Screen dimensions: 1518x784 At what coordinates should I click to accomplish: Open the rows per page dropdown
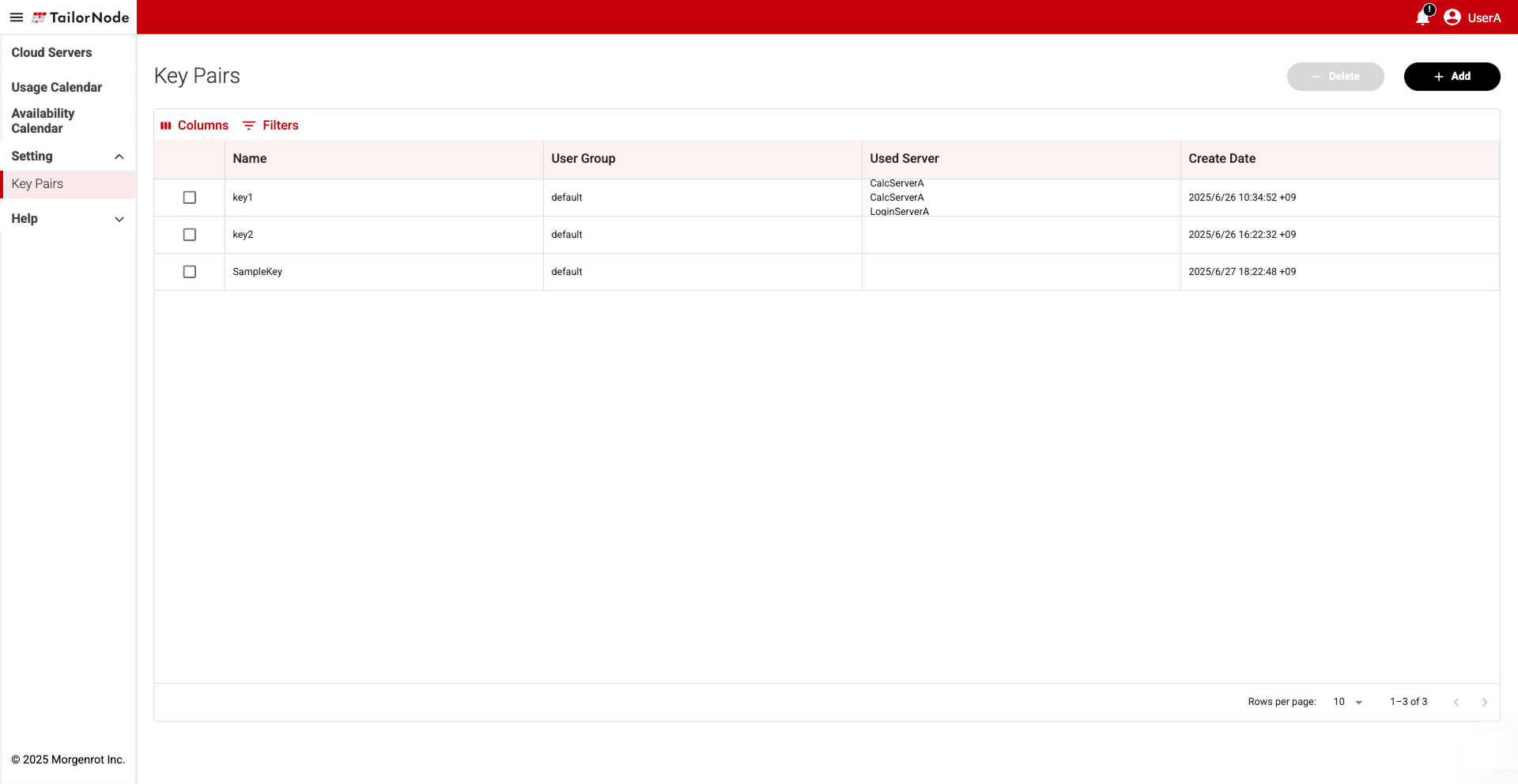click(x=1348, y=702)
